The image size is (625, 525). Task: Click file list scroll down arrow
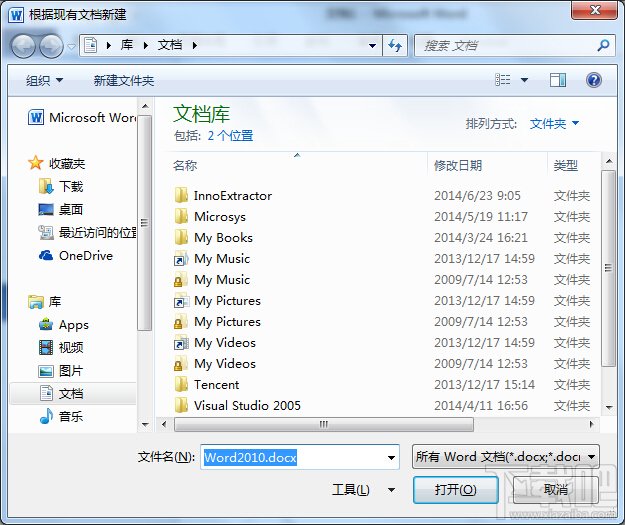click(x=609, y=407)
